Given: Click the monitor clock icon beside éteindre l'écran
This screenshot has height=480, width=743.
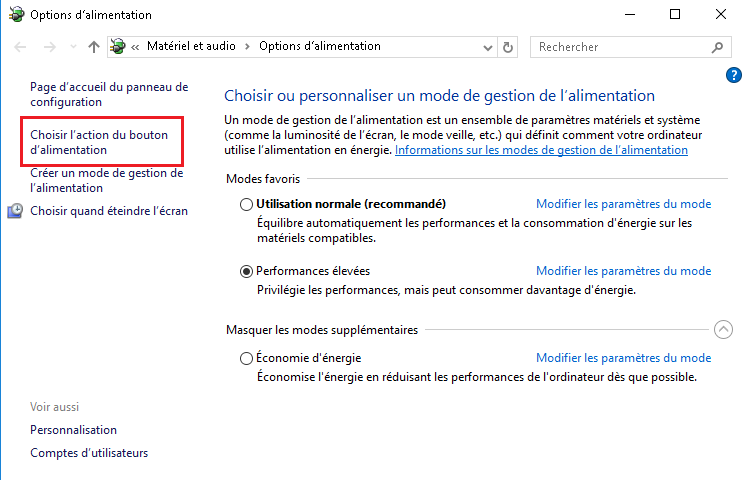Looking at the screenshot, I should click(15, 210).
